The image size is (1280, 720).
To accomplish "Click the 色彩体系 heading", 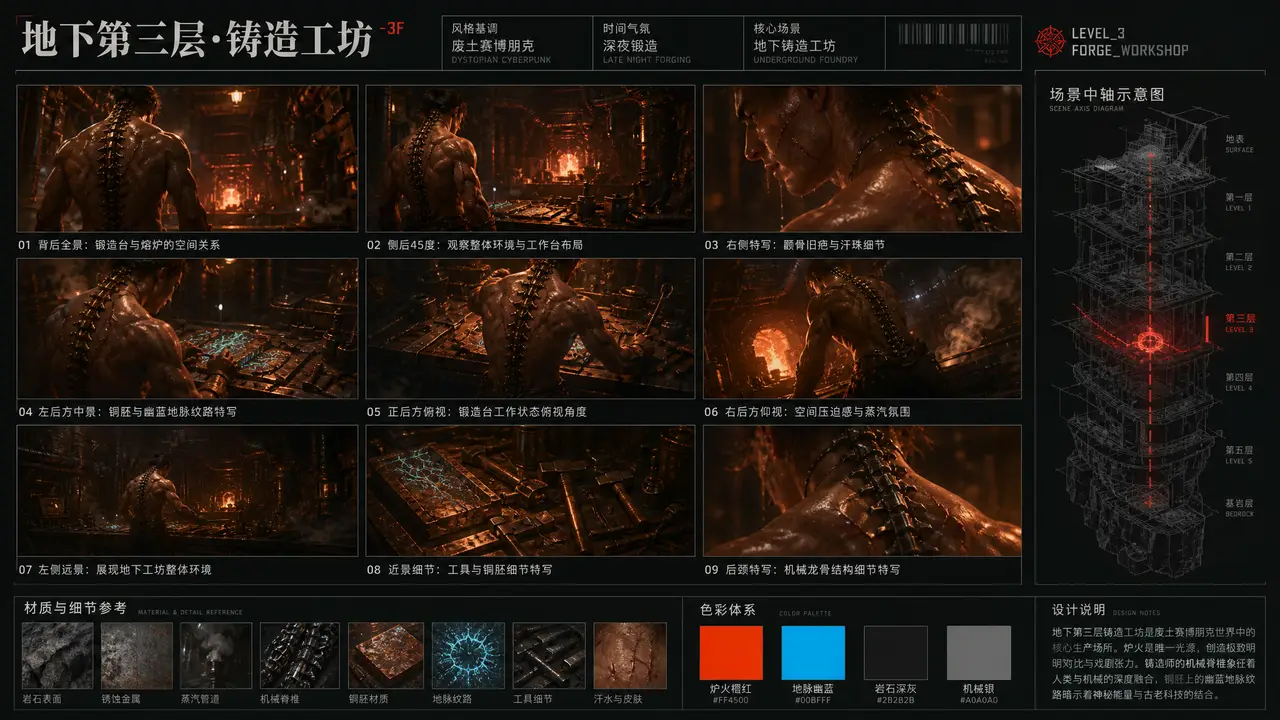I will pyautogui.click(x=728, y=609).
